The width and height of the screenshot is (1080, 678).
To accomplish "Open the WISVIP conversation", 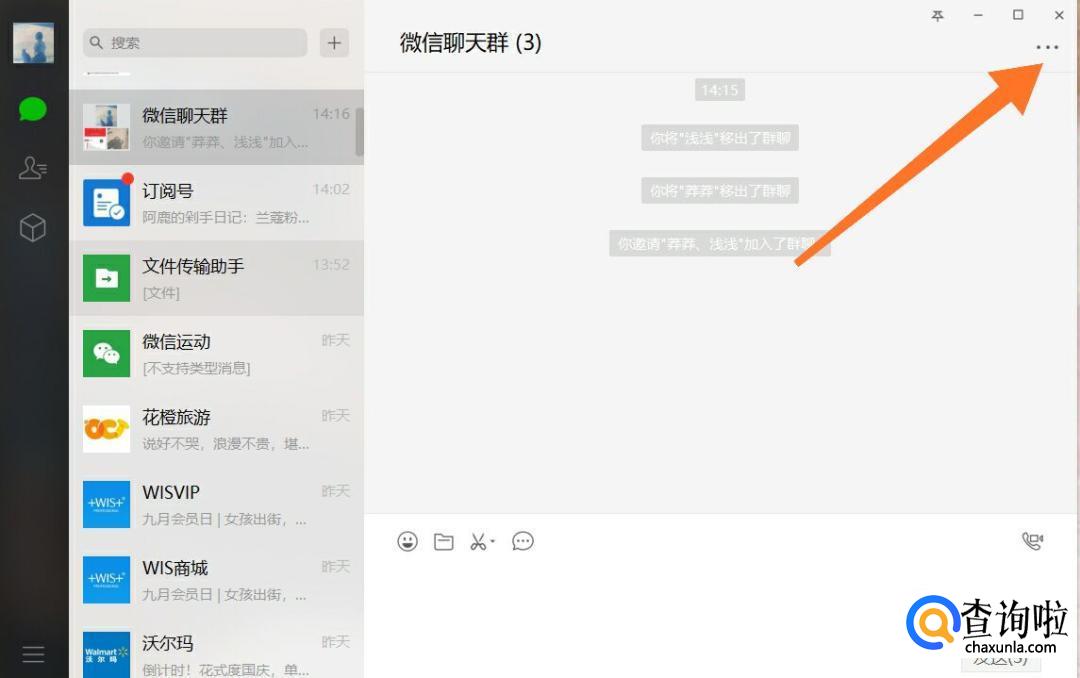I will 216,504.
